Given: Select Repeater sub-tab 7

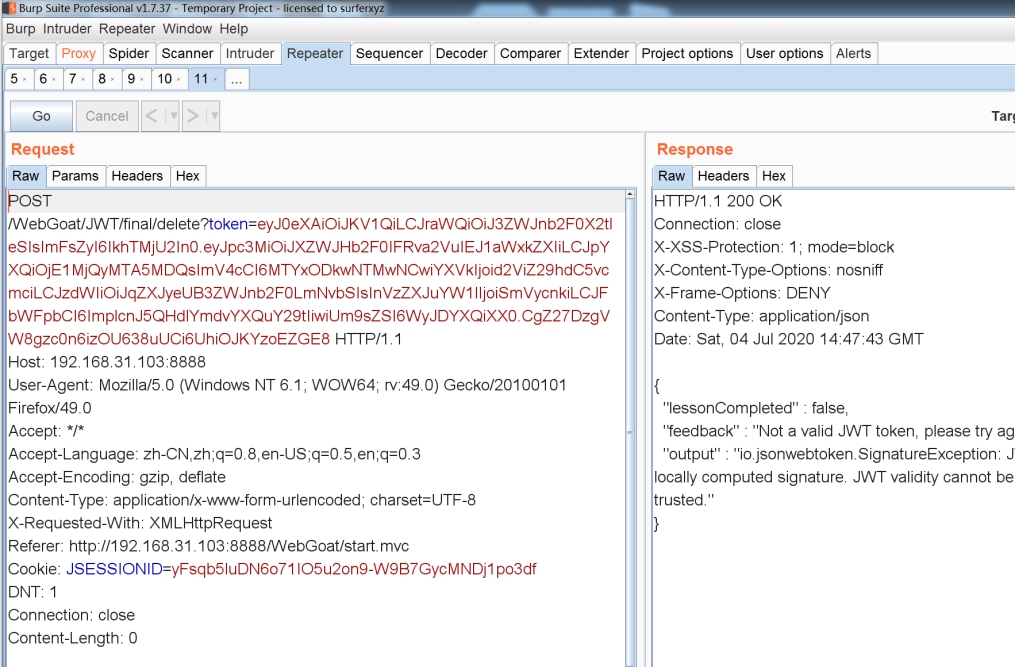Looking at the screenshot, I should tap(73, 79).
